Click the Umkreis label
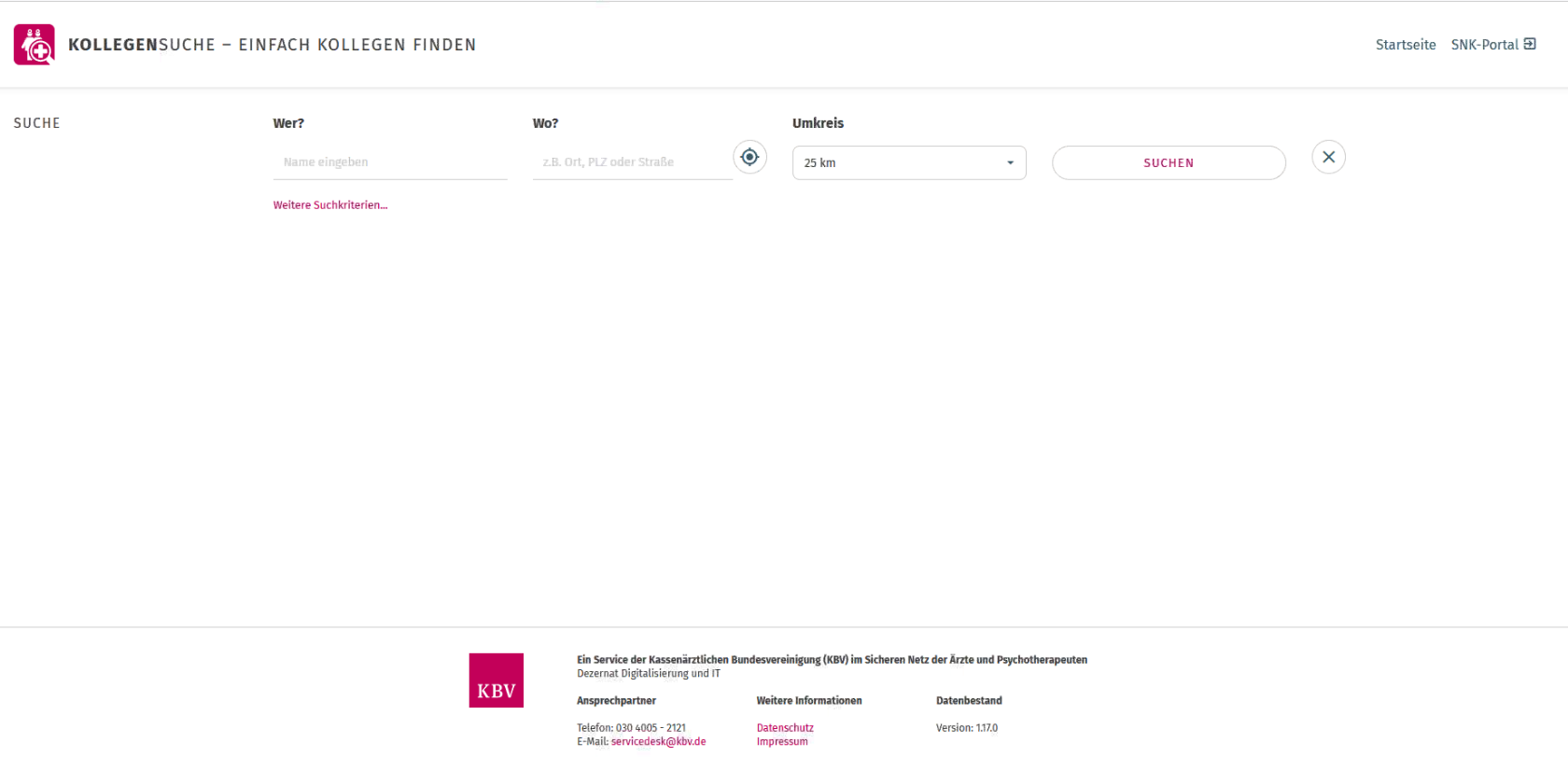The image size is (1568, 771). point(818,123)
